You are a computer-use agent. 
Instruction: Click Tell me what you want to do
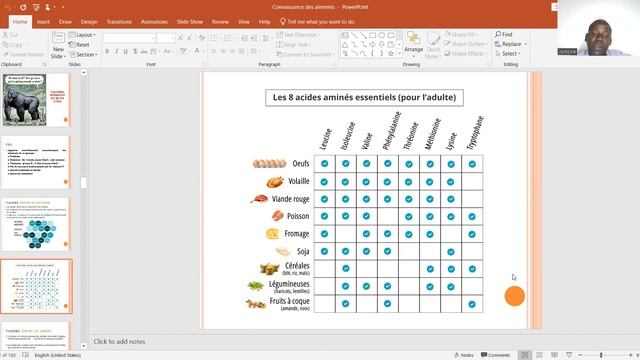click(317, 22)
